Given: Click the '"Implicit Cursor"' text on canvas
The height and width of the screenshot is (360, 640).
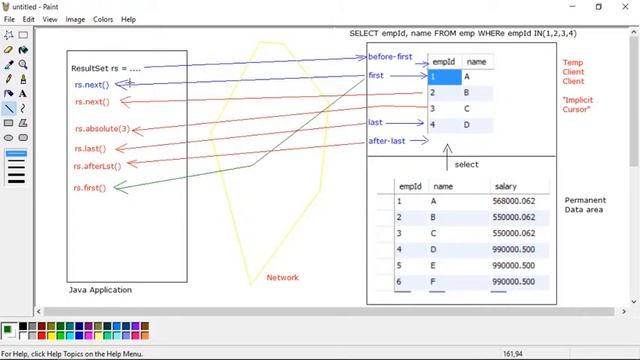Looking at the screenshot, I should [578, 104].
